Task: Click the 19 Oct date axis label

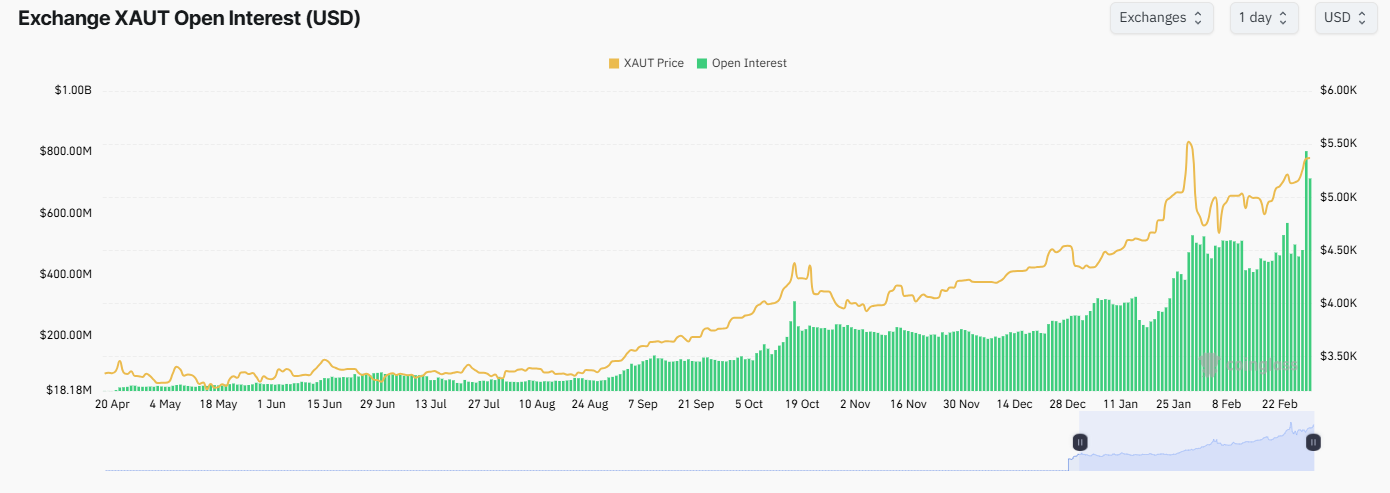Action: pos(802,405)
